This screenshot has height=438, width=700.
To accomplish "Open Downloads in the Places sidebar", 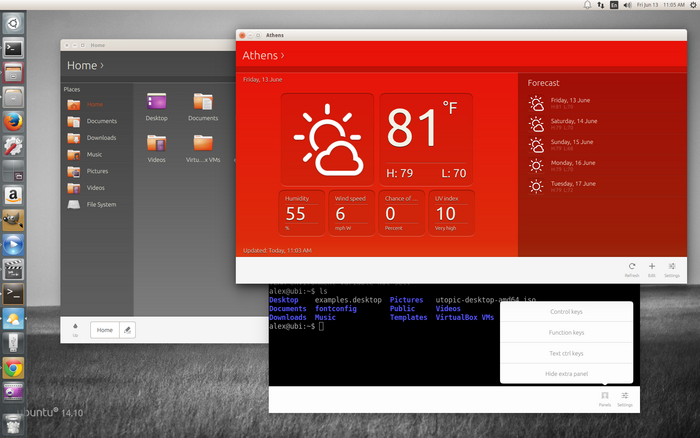I will click(x=101, y=138).
